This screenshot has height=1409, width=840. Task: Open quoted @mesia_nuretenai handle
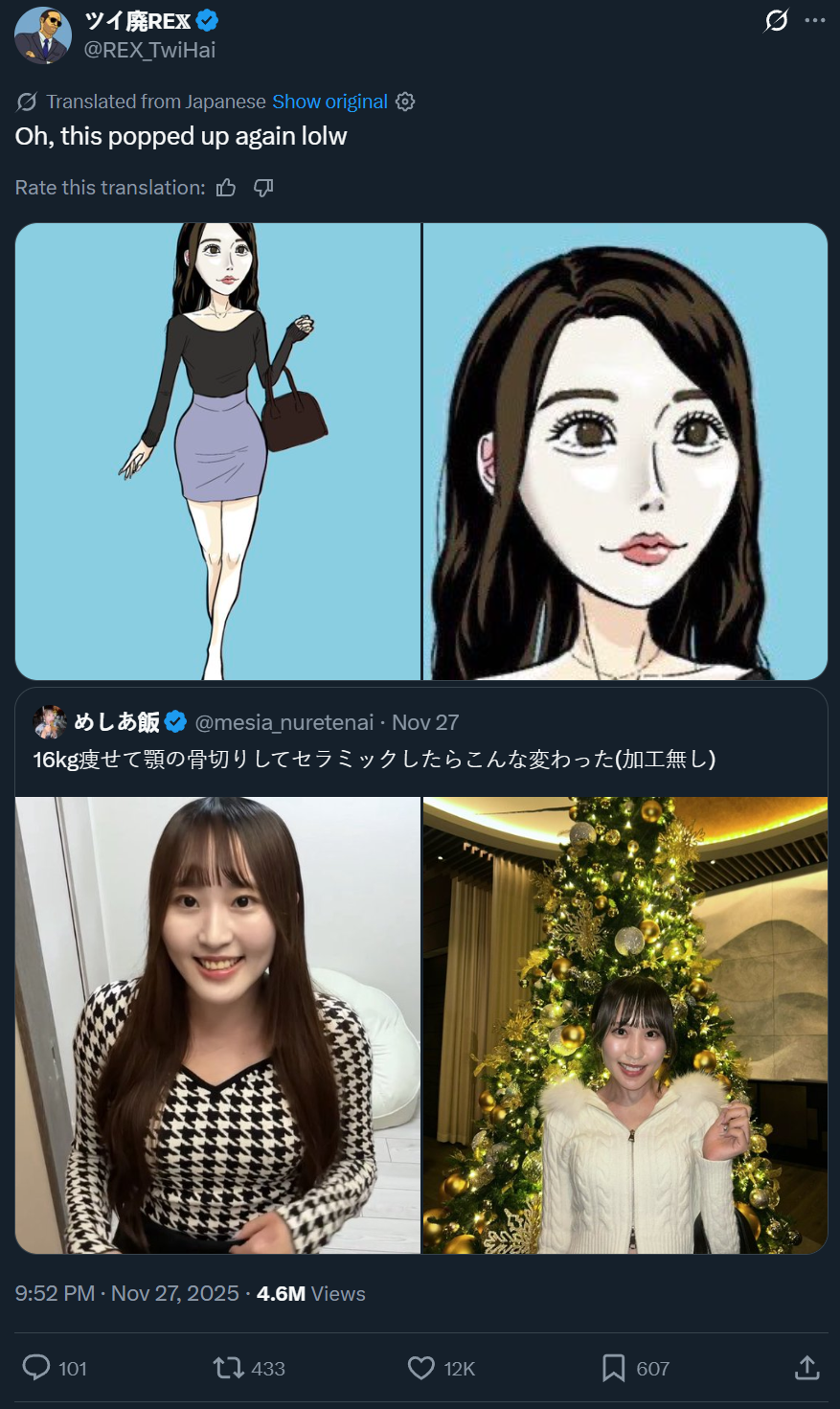coord(284,722)
